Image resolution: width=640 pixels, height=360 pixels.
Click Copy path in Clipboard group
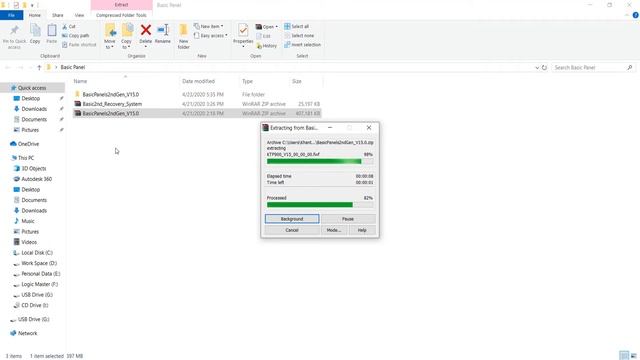click(x=76, y=36)
